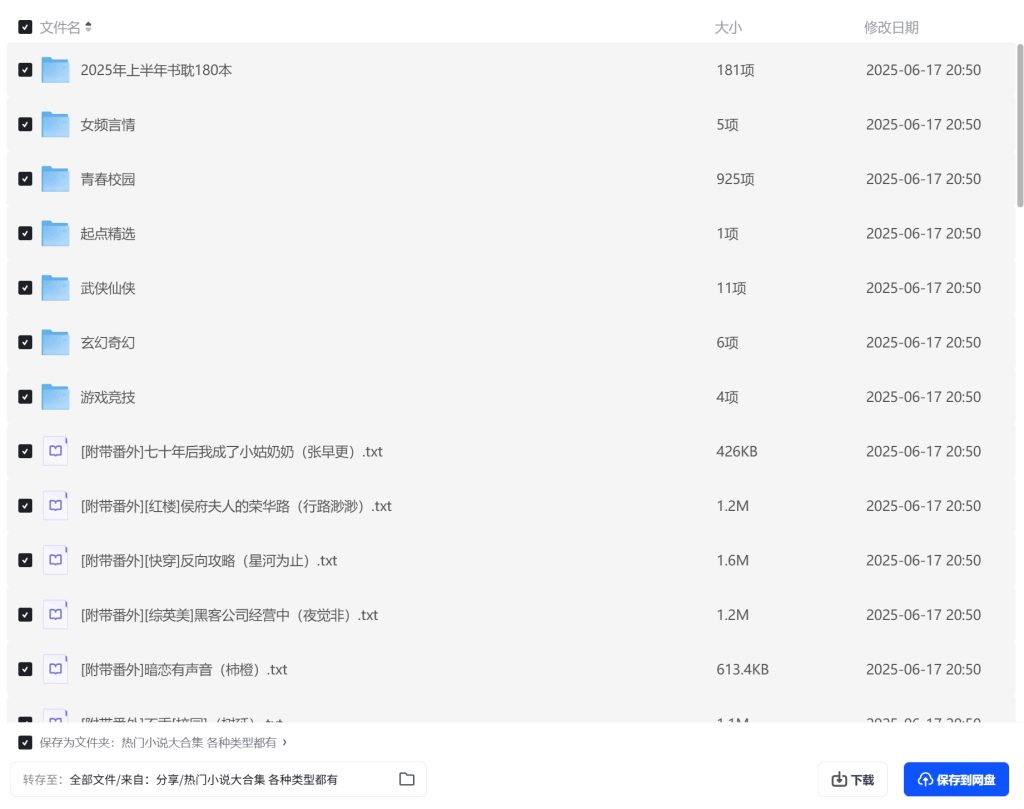Open file 黑客公司经营中（夜觉非）.txt
The width and height of the screenshot is (1024, 809).
pyautogui.click(x=229, y=615)
